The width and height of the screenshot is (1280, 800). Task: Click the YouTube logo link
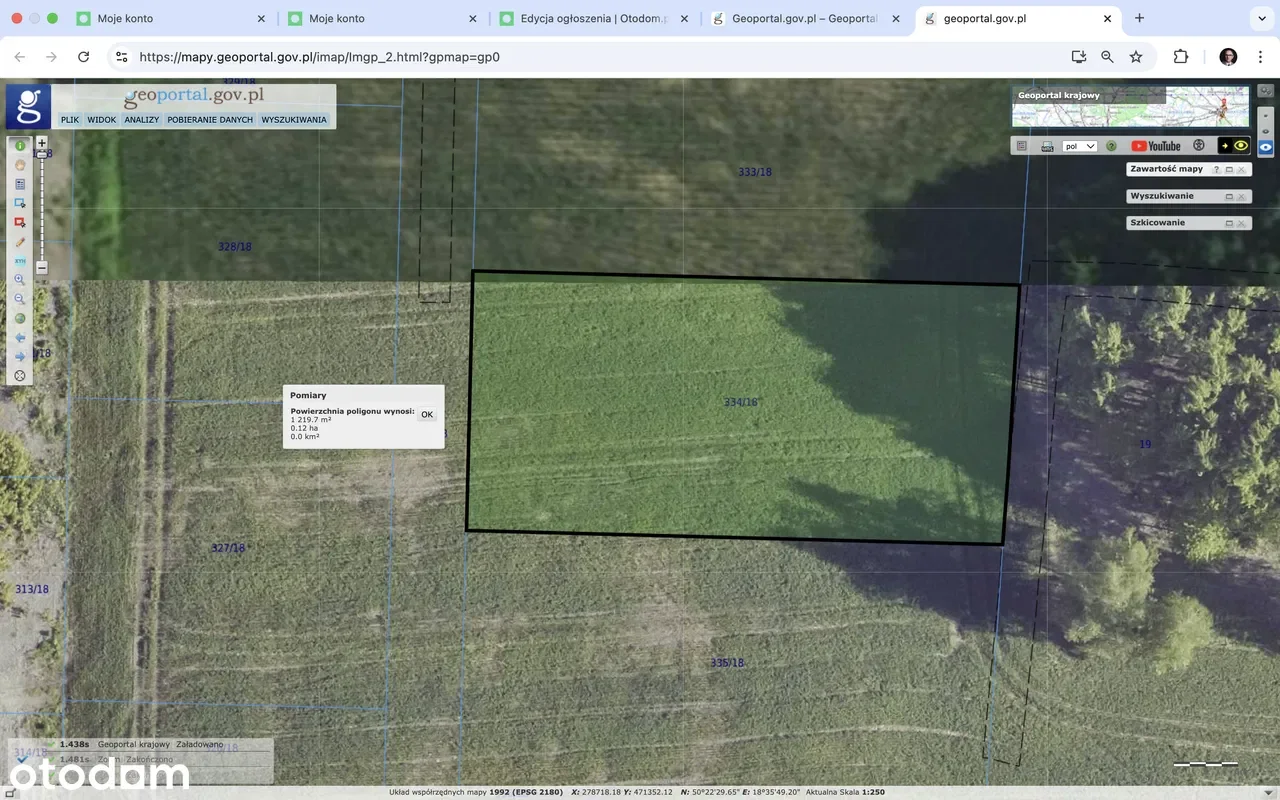pos(1156,146)
